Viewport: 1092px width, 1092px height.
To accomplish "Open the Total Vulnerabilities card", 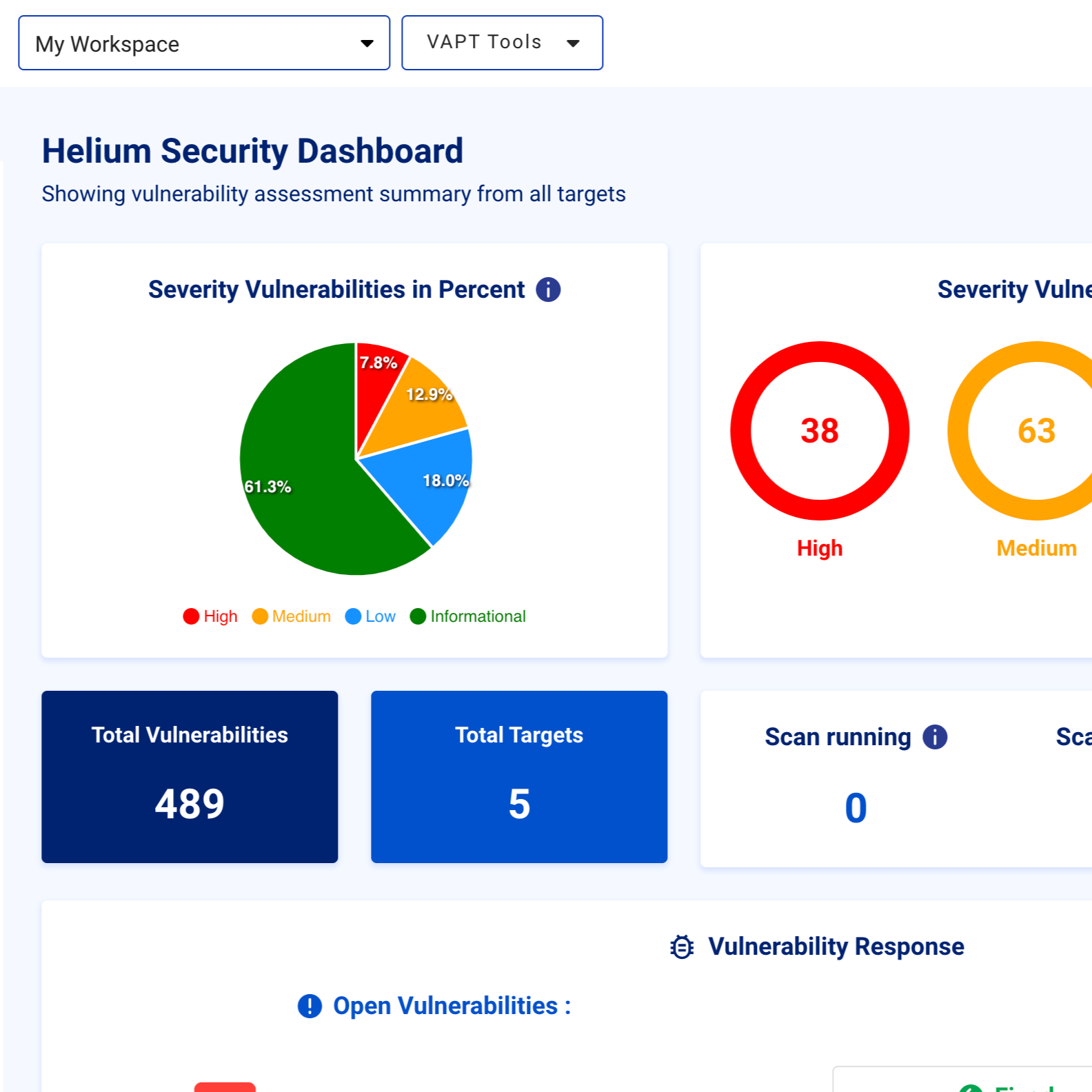I will 190,776.
